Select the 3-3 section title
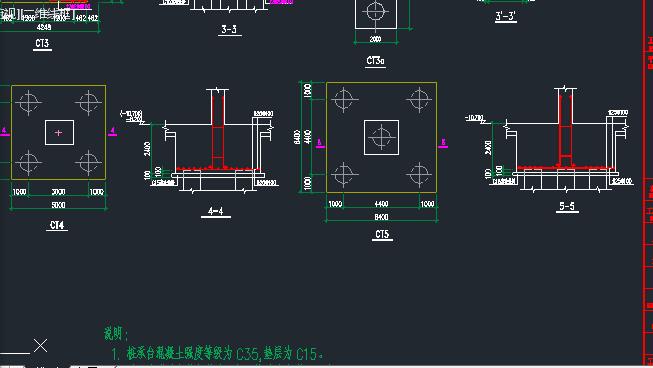The image size is (653, 368). (x=229, y=29)
